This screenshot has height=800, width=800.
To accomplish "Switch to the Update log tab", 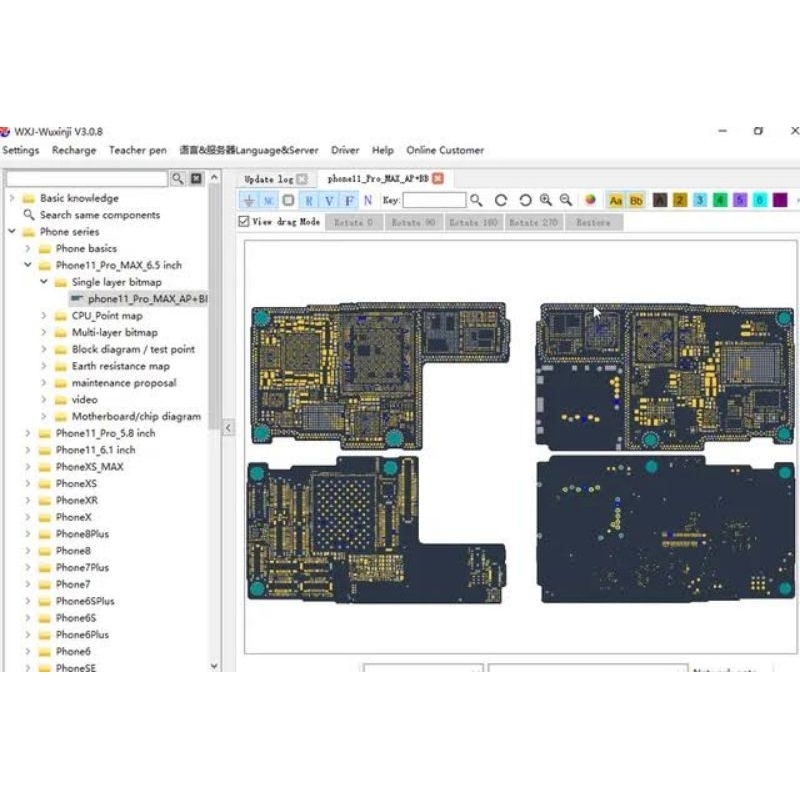I will point(268,179).
